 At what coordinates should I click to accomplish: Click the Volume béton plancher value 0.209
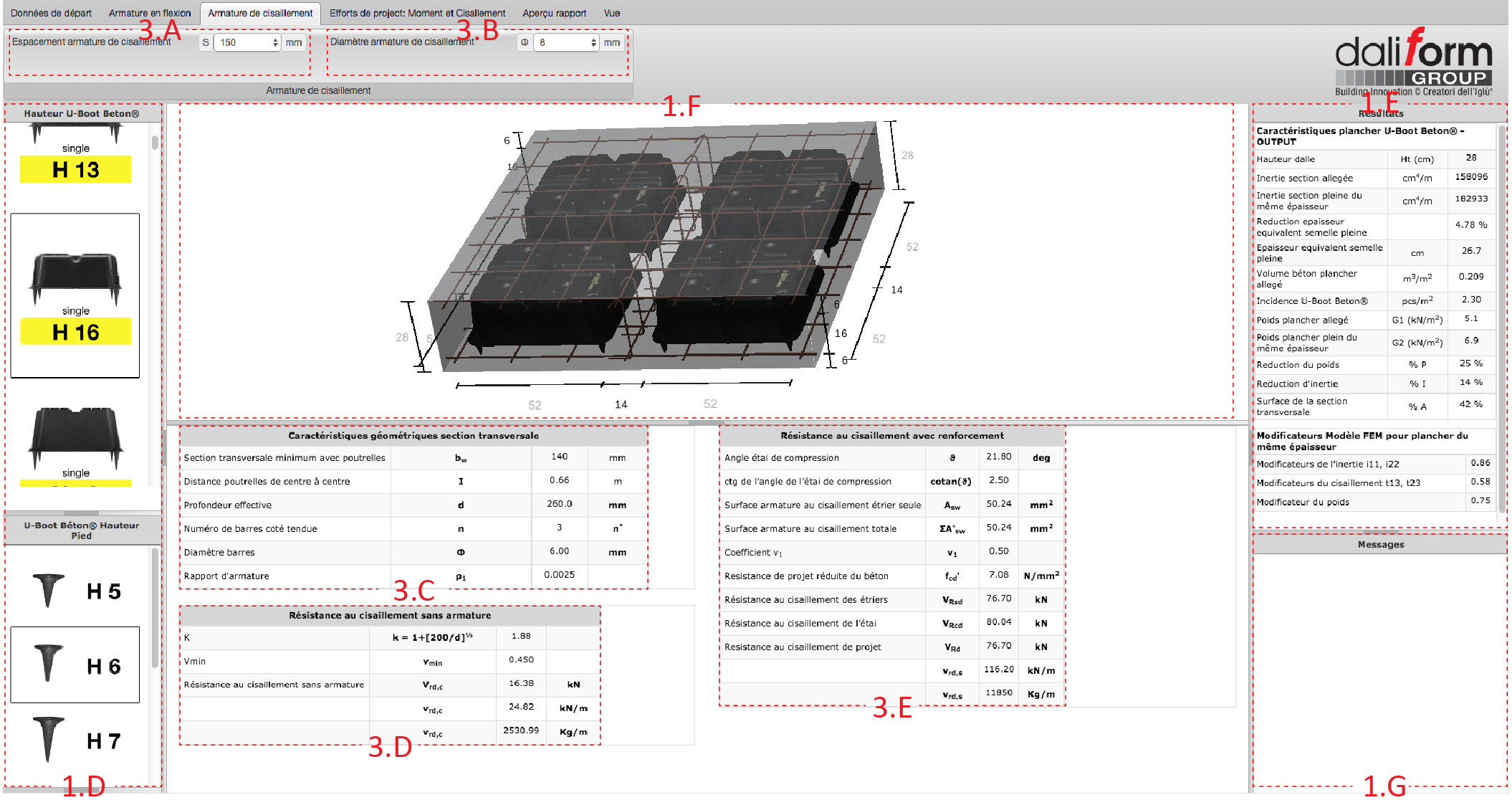1470,277
